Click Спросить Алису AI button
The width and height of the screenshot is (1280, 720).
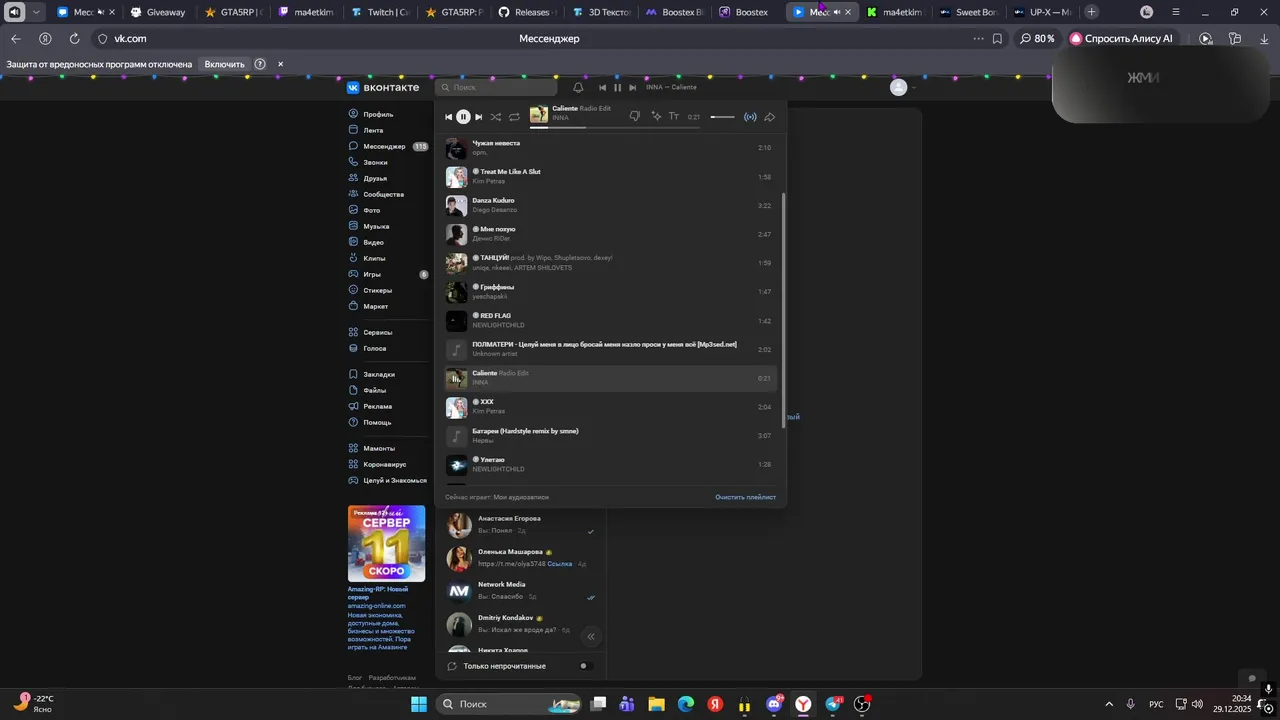tap(1121, 38)
